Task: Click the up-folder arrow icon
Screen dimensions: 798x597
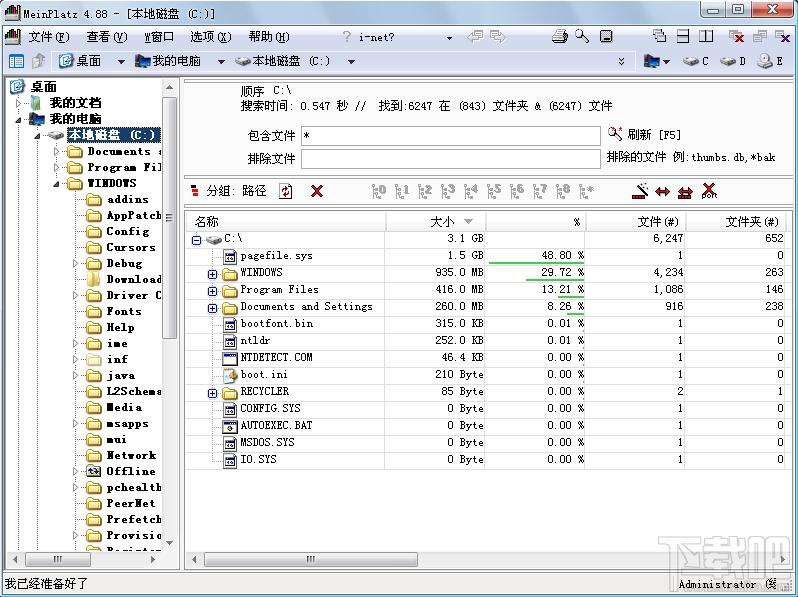Action: [39, 61]
